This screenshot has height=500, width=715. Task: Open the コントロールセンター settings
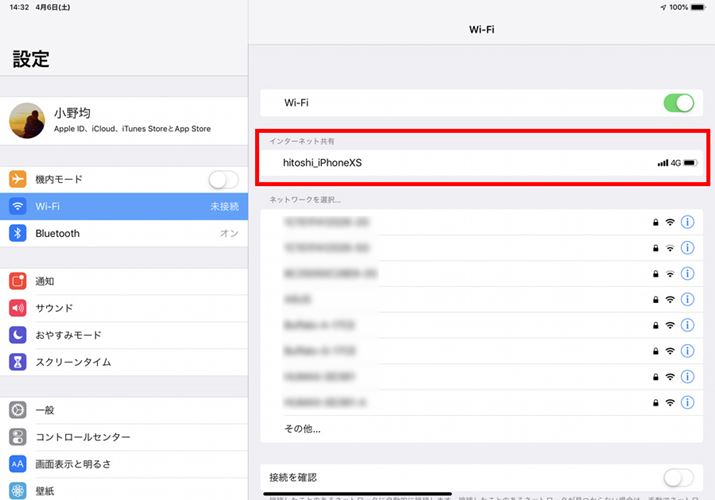point(124,437)
